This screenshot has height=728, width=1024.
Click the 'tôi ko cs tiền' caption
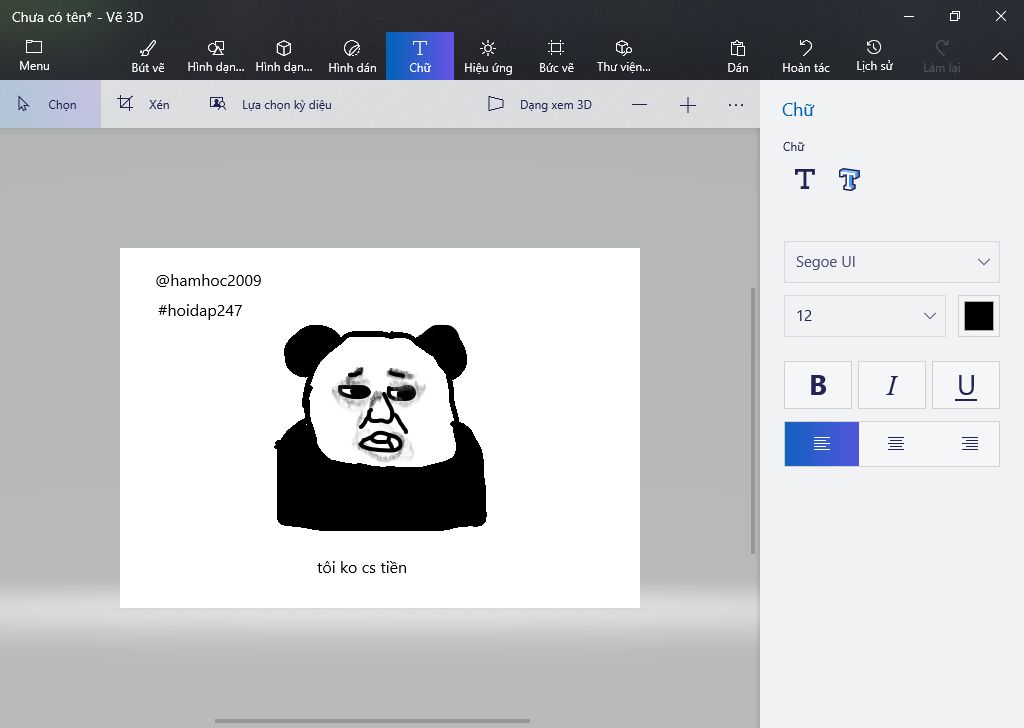[x=362, y=567]
